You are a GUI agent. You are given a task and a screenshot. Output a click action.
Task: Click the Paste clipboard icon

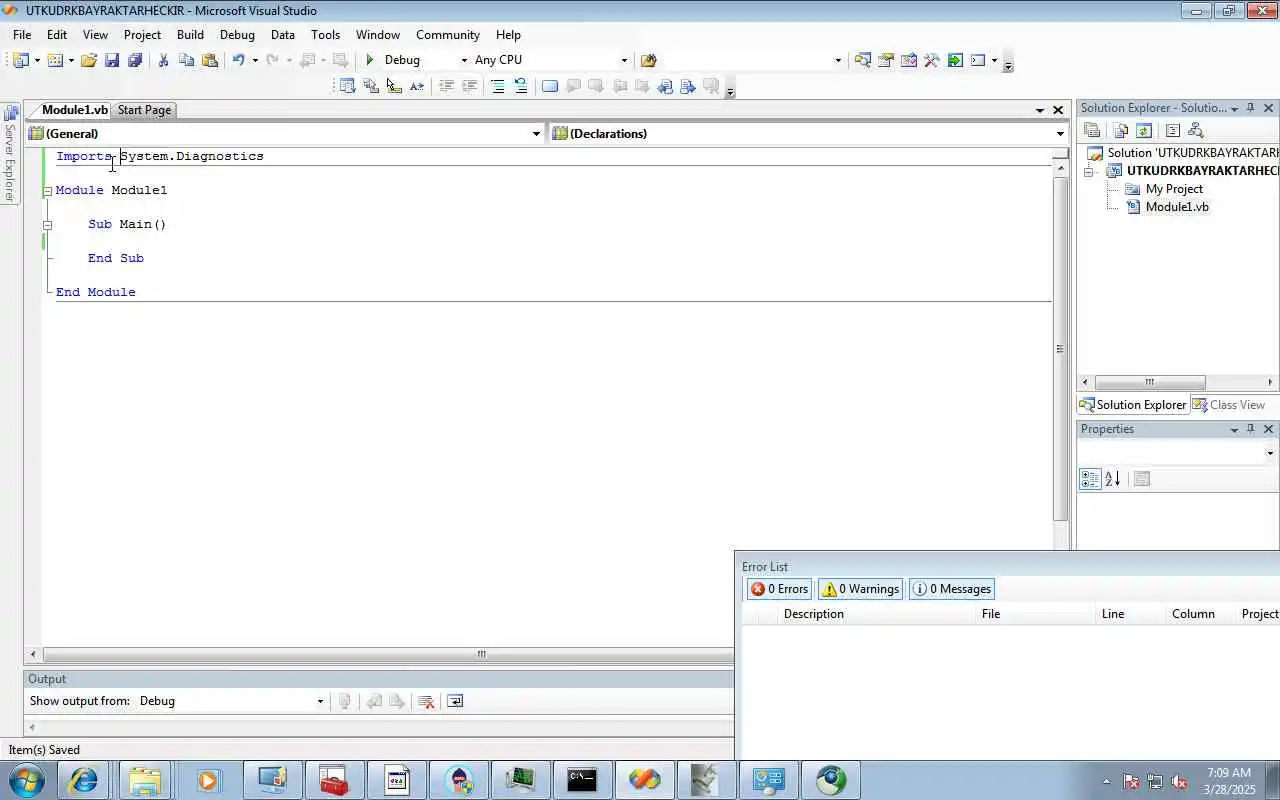209,60
